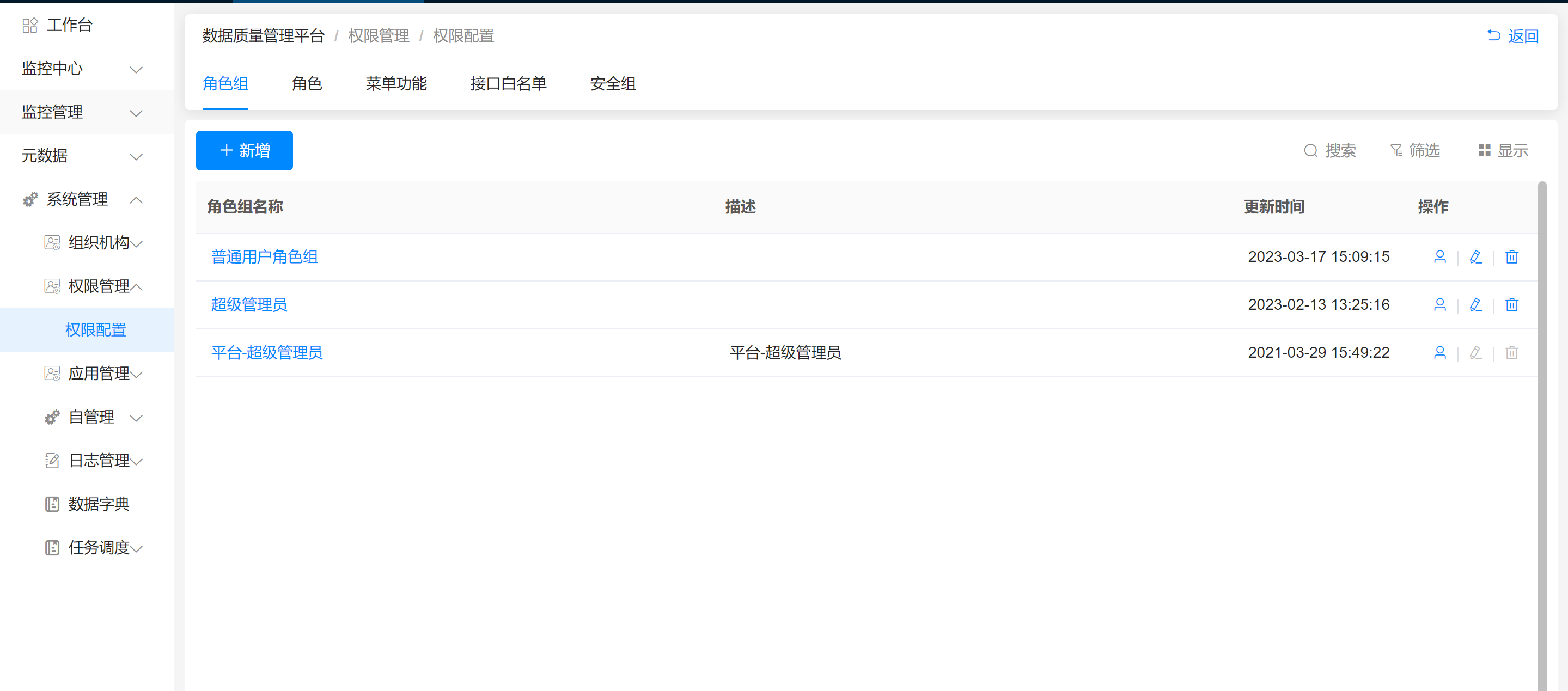
Task: Click the 搜索 button label
Action: (1340, 150)
